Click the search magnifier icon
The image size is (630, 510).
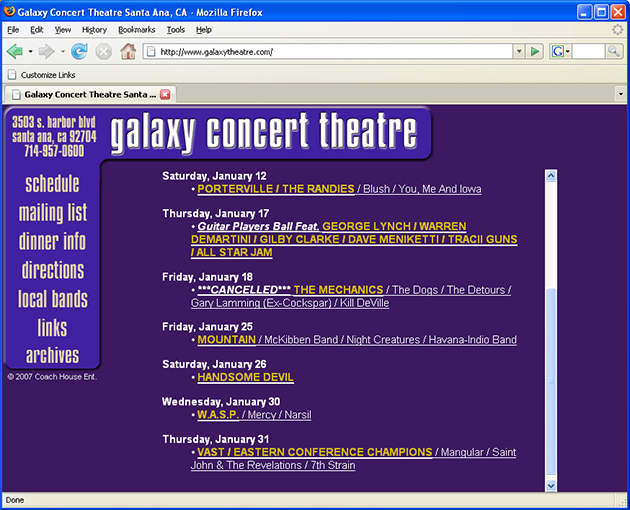click(x=613, y=51)
